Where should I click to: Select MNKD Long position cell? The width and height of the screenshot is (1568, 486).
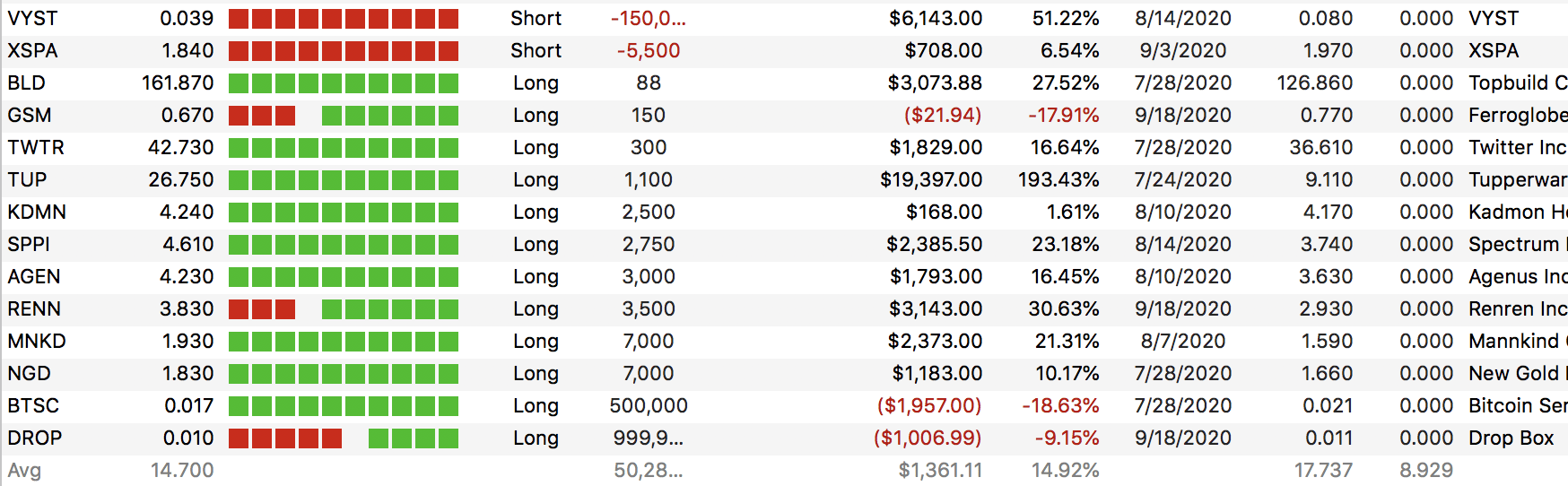(x=536, y=342)
